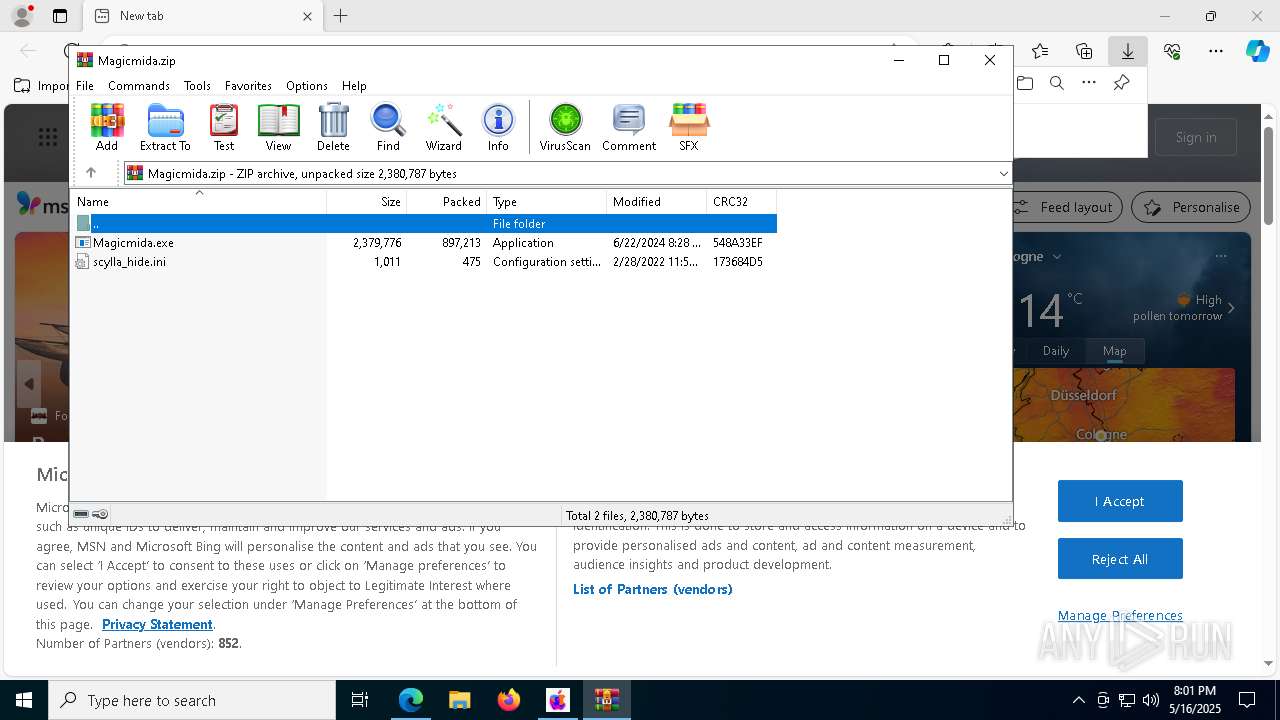Switch weather widget to Daily tab

[x=1056, y=351]
